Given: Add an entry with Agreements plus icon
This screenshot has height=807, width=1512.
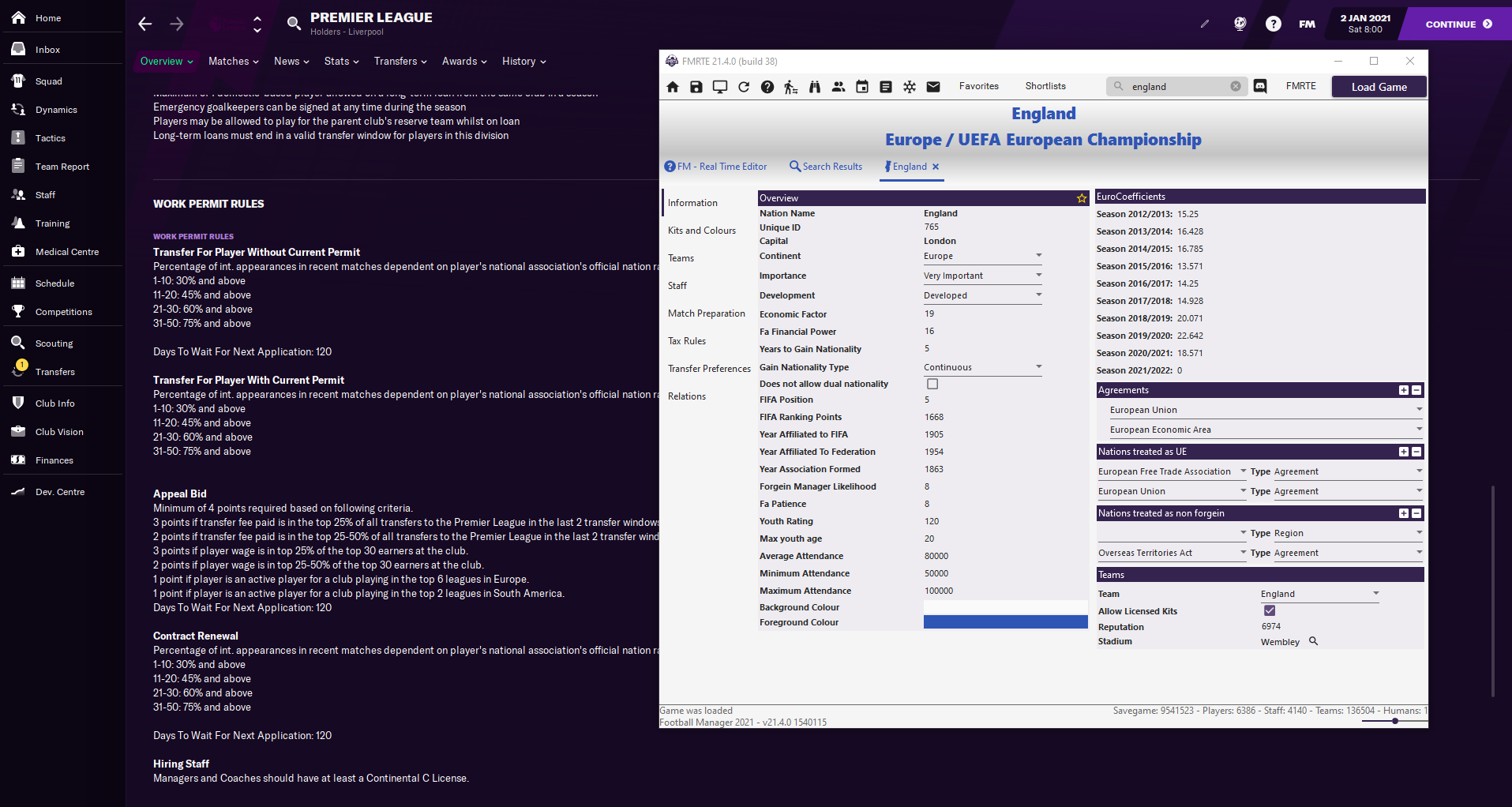Looking at the screenshot, I should coord(1404,390).
